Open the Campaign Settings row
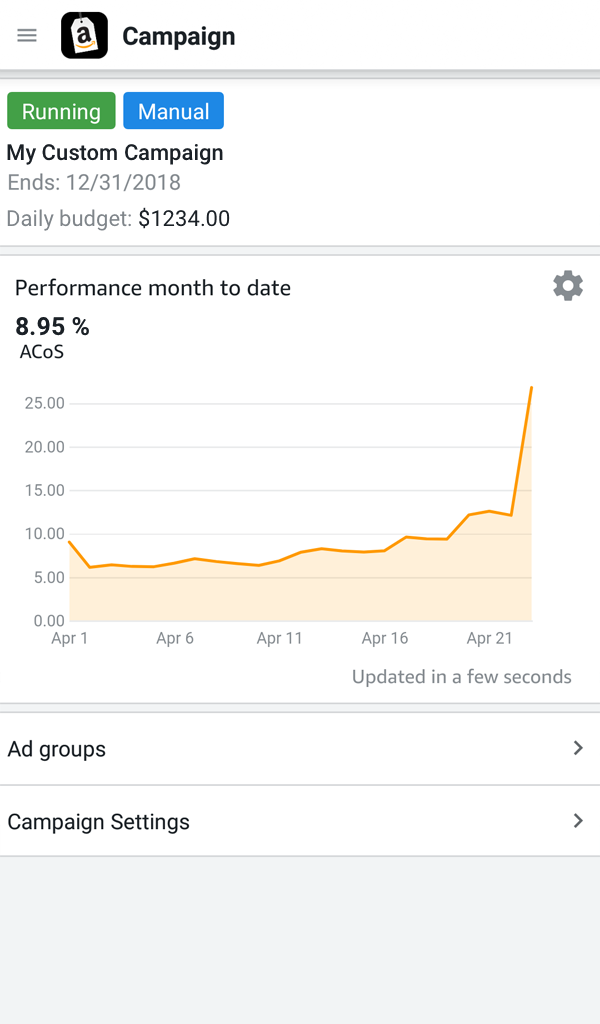 click(300, 822)
